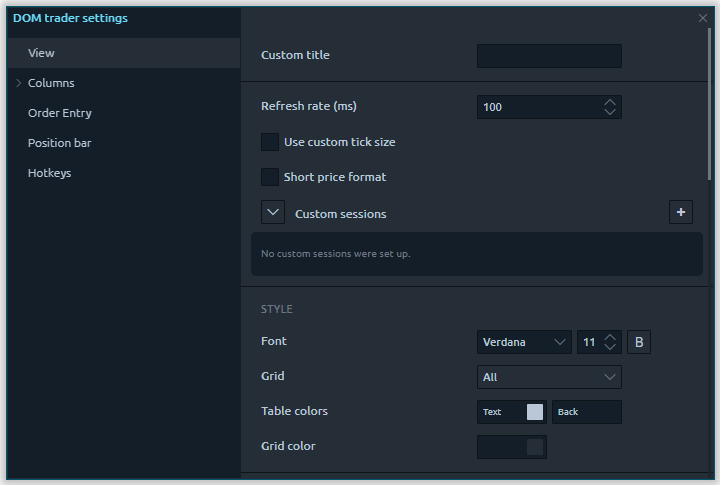Screen dimensions: 721x486
Task: Decrease the refresh rate with down arrow
Action: (610, 112)
